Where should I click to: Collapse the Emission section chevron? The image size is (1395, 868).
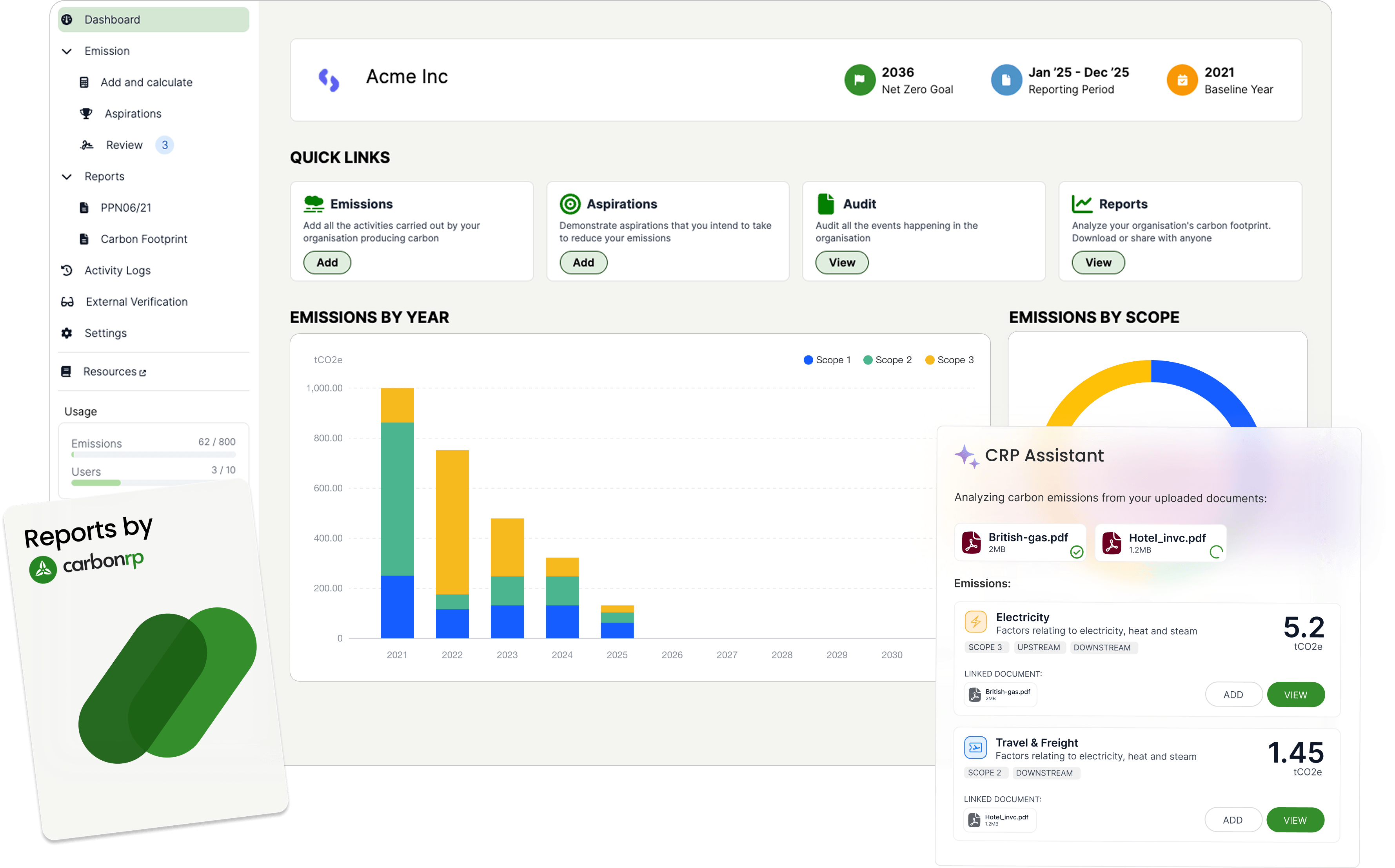coord(67,51)
